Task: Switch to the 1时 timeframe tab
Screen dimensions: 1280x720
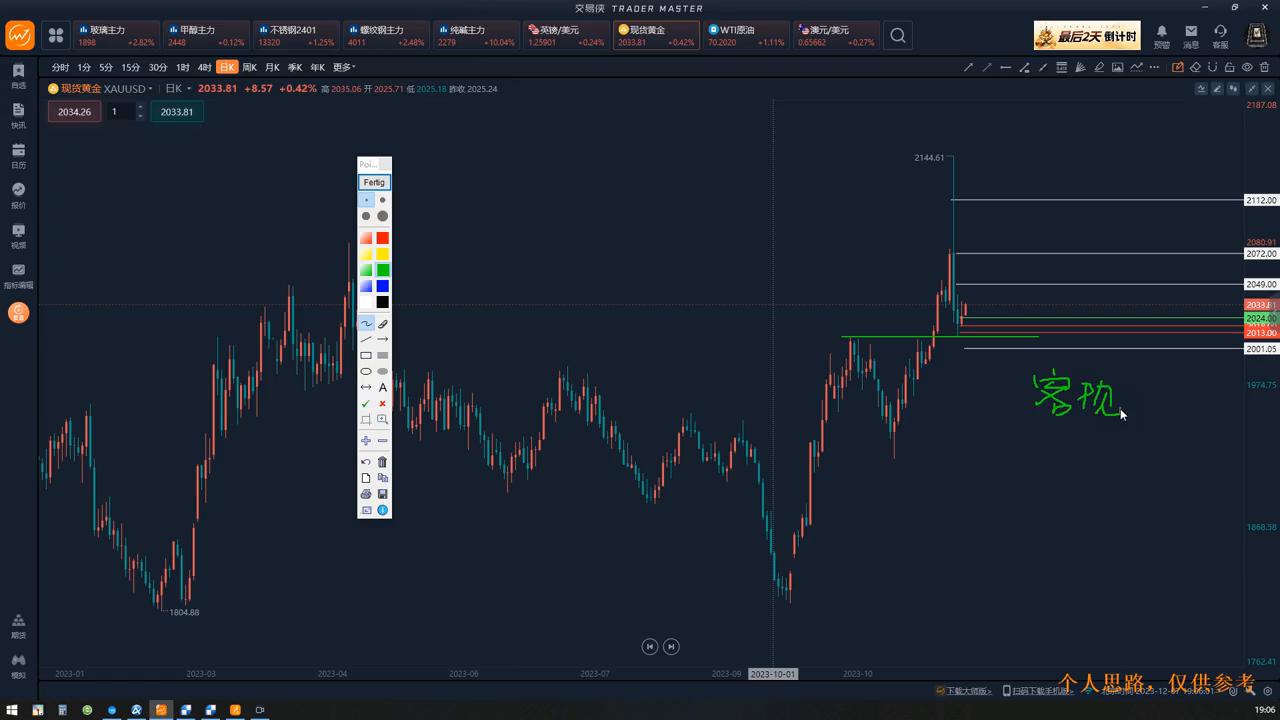Action: pos(182,67)
